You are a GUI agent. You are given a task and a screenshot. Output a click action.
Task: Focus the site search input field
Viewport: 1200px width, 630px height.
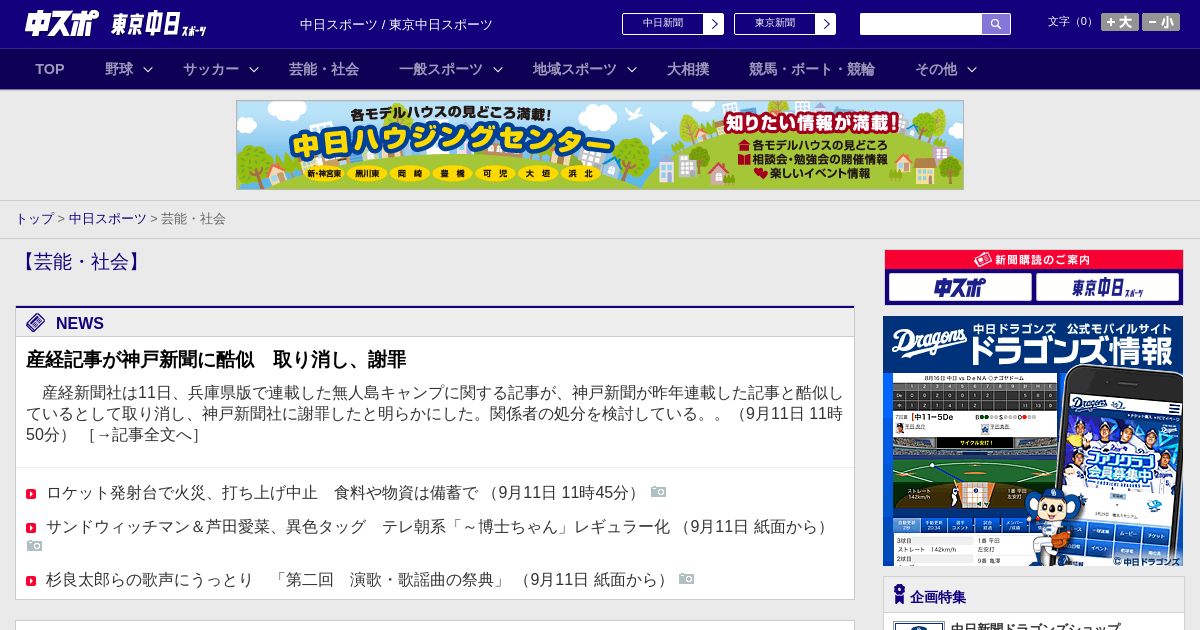(x=921, y=24)
